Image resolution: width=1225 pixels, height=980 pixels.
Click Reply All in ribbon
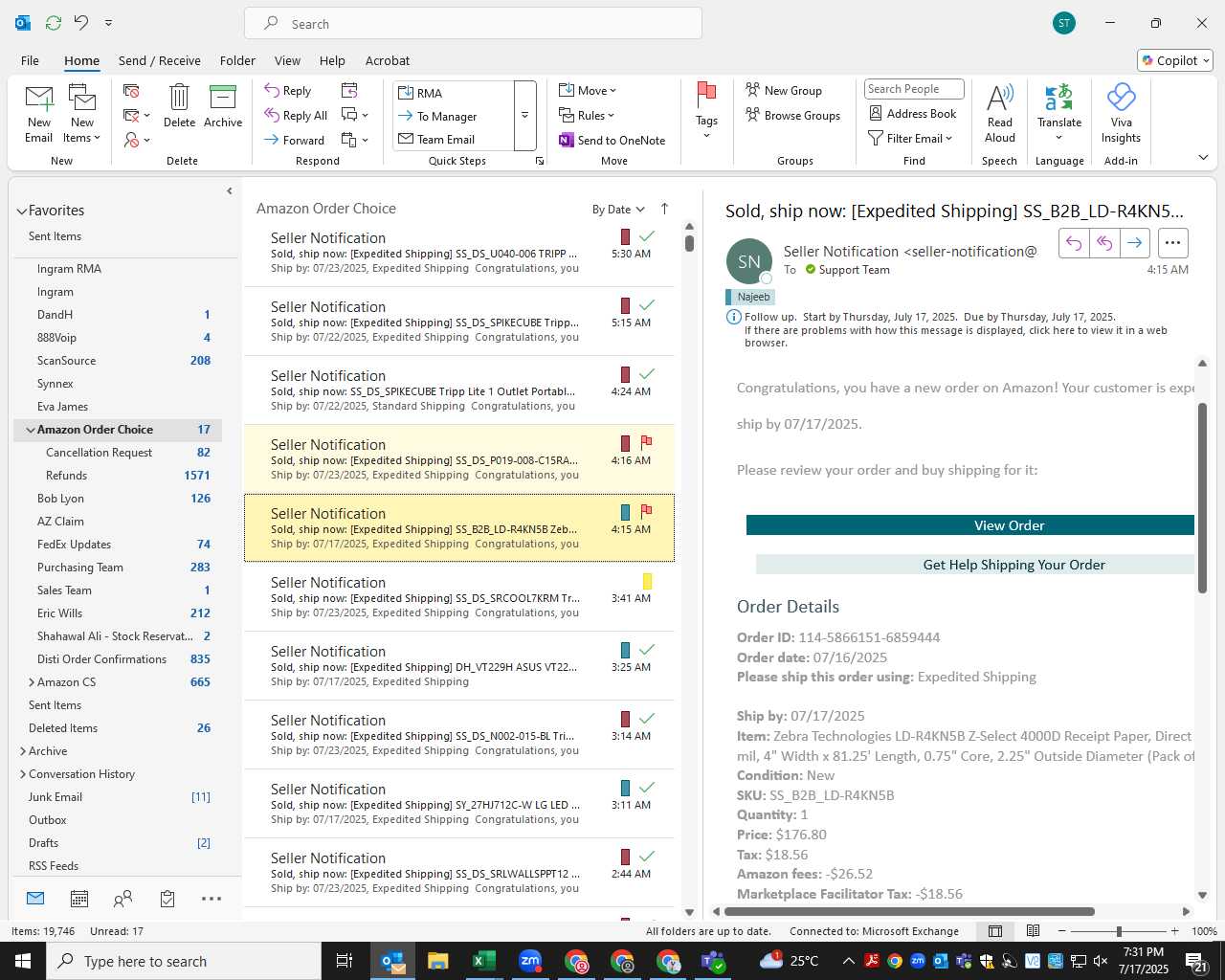(296, 116)
